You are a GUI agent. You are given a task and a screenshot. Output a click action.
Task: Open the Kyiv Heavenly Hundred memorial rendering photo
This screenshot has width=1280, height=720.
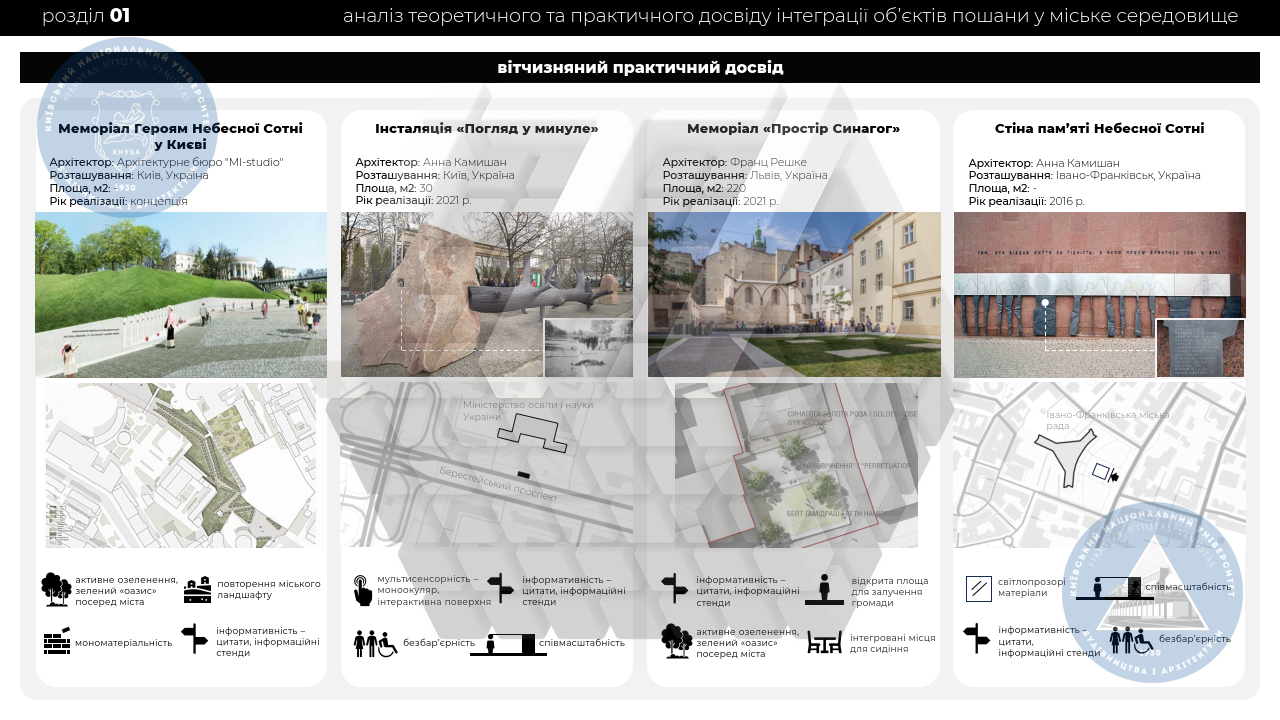[x=181, y=295]
